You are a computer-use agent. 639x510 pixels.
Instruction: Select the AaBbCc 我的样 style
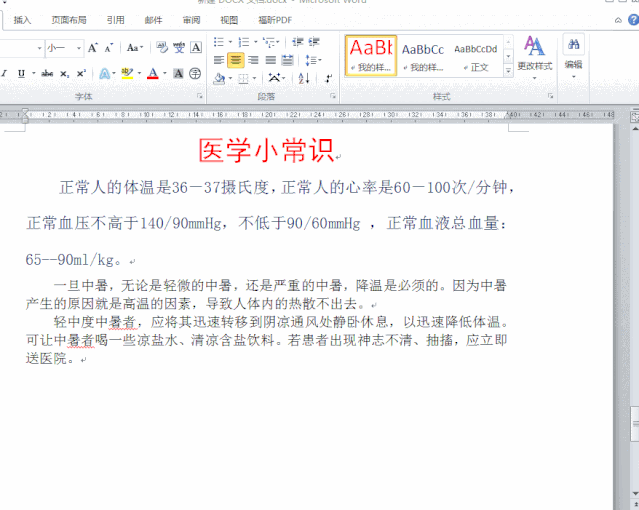coord(423,56)
